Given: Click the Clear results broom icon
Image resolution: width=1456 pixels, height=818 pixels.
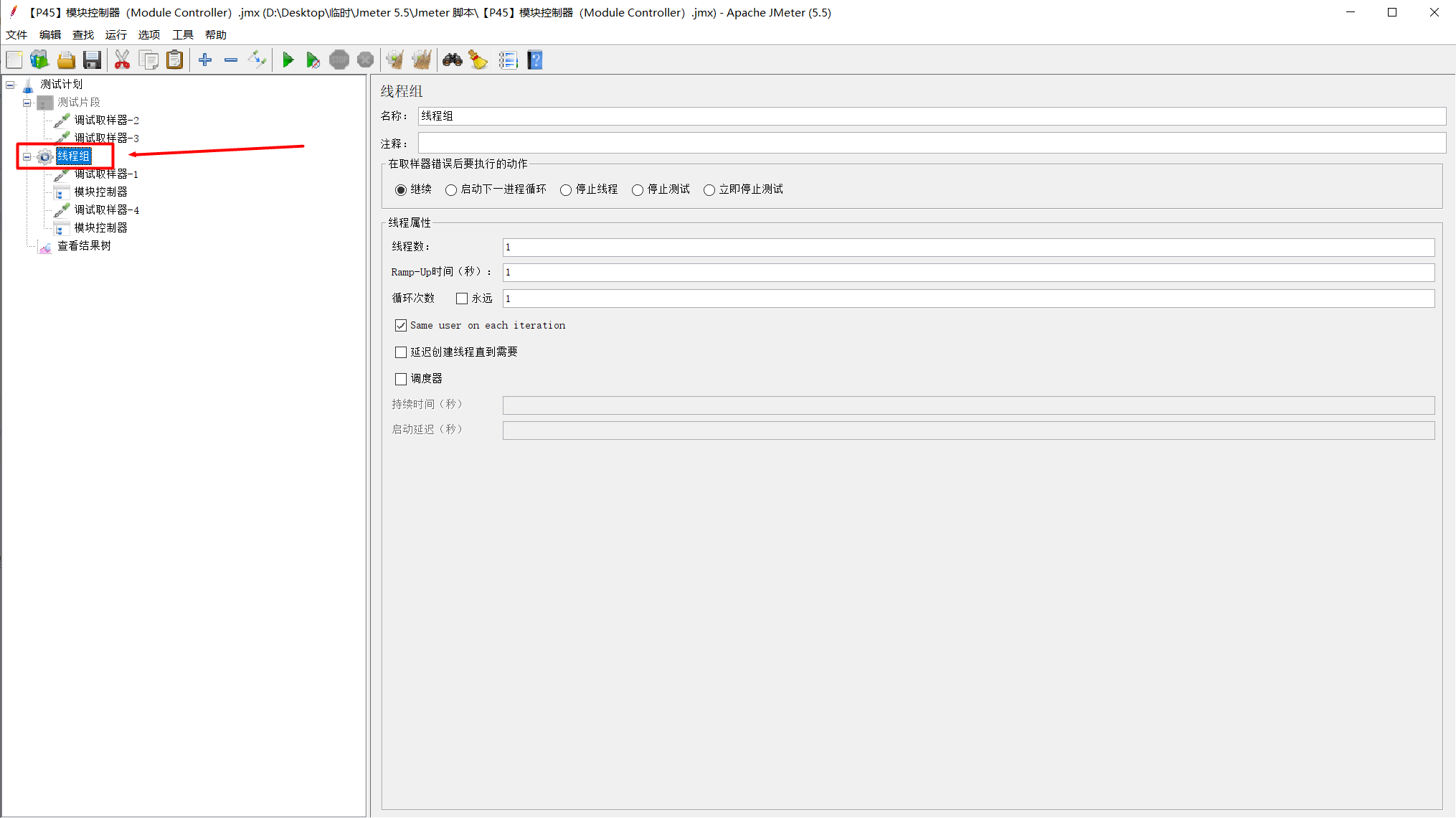Looking at the screenshot, I should tap(394, 60).
